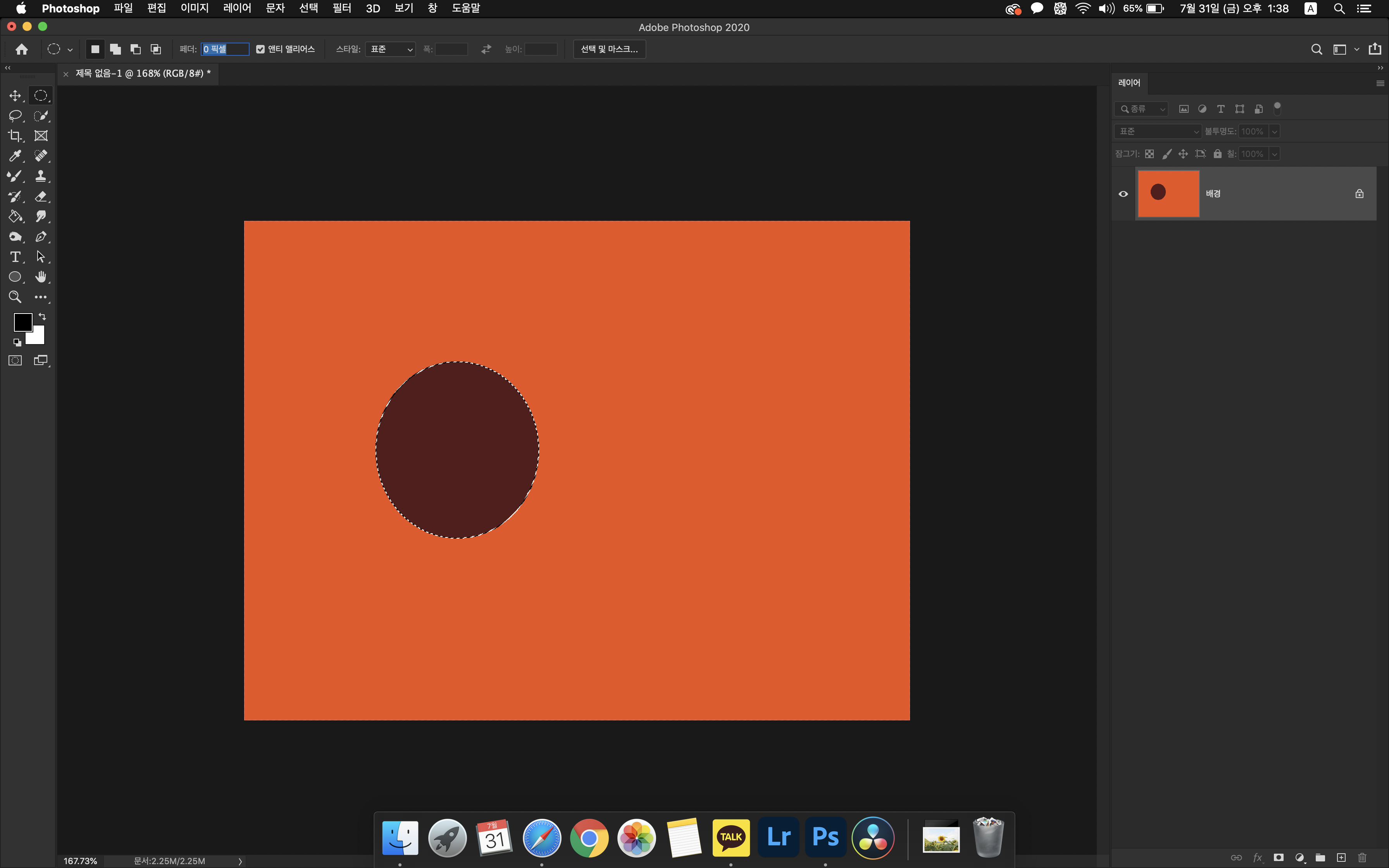1389x868 pixels.
Task: Select the Eraser tool
Action: 41,196
